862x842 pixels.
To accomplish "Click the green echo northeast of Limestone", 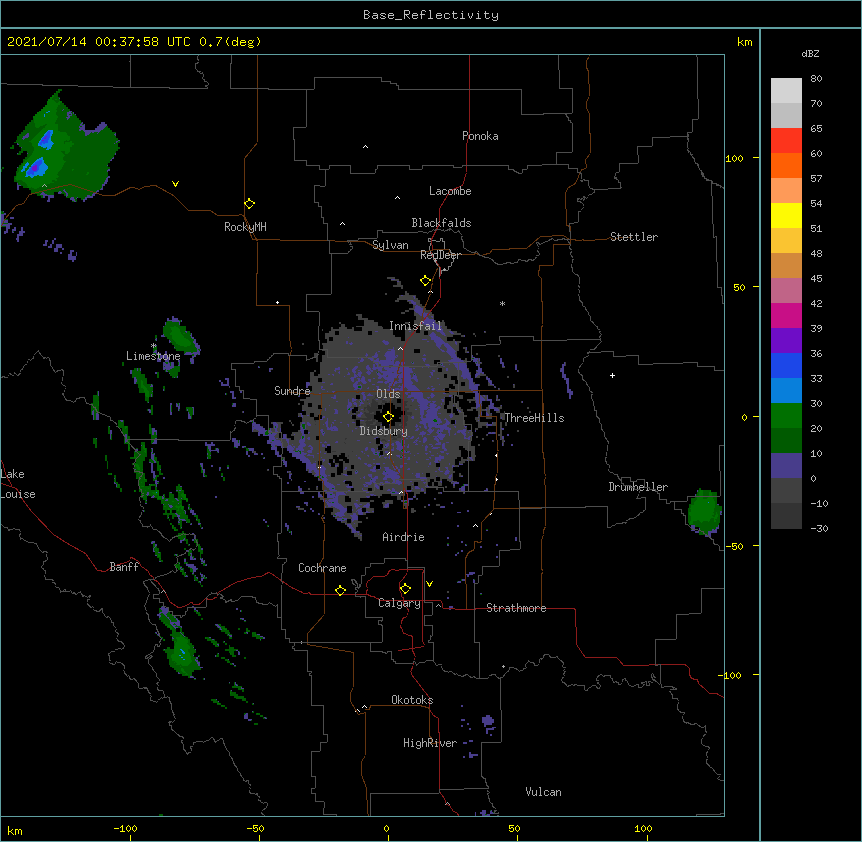I will [180, 336].
